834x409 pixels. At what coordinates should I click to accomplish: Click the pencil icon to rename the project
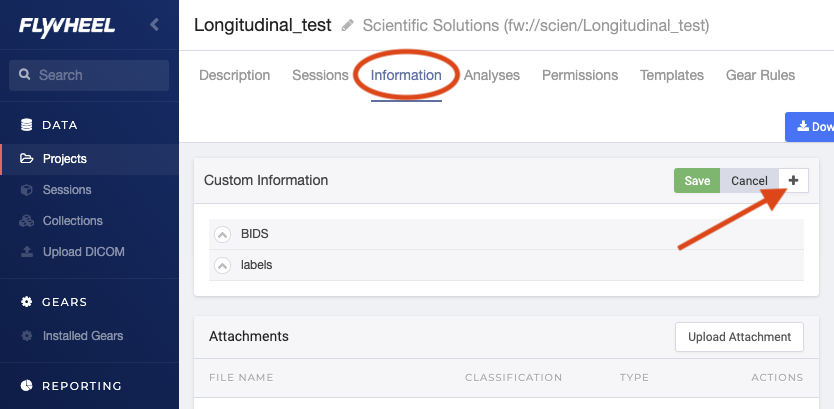pyautogui.click(x=347, y=25)
